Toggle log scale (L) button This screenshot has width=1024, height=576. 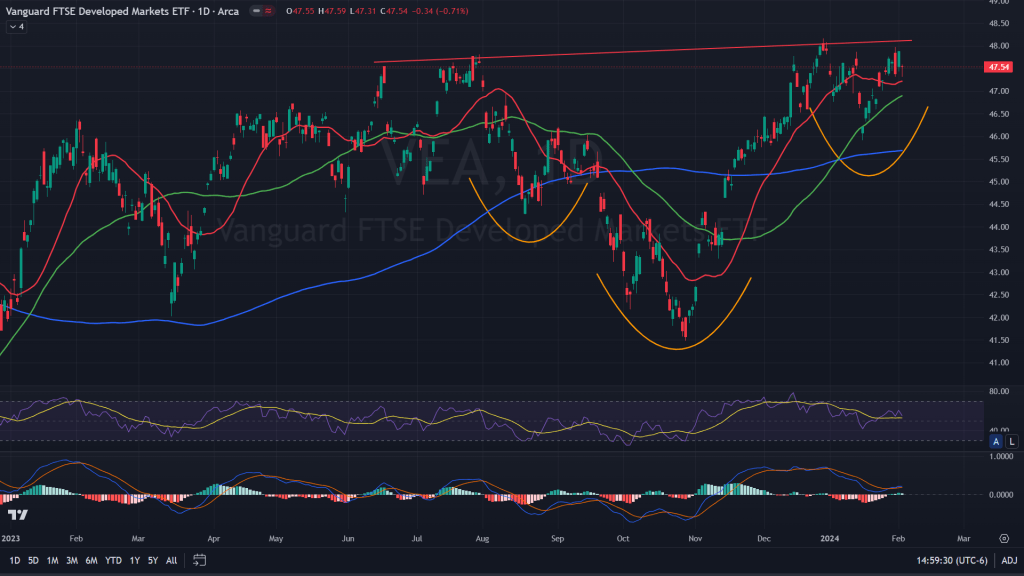[1011, 441]
